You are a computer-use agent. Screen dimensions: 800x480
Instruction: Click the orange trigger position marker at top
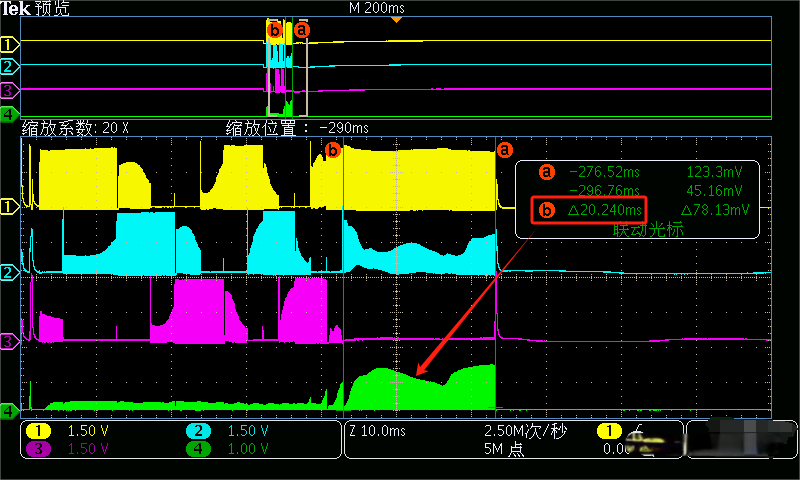coord(397,19)
